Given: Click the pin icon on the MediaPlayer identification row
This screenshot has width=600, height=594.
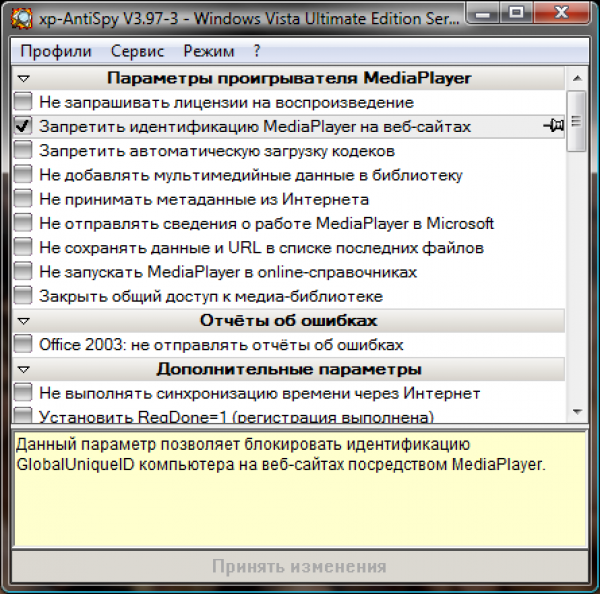Looking at the screenshot, I should click(x=554, y=126).
